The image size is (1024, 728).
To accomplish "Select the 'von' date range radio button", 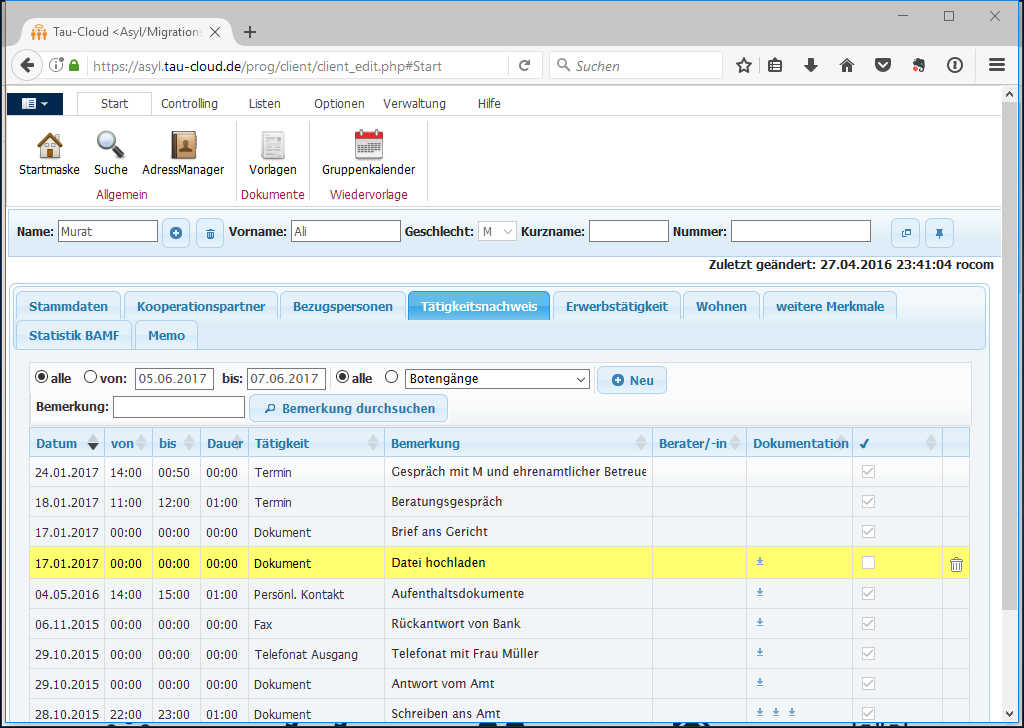I will tap(91, 378).
